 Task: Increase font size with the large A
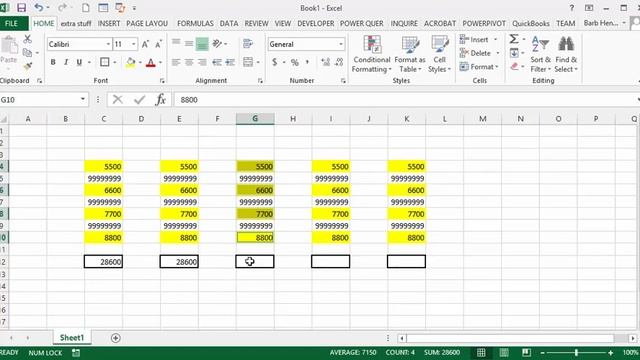point(145,44)
